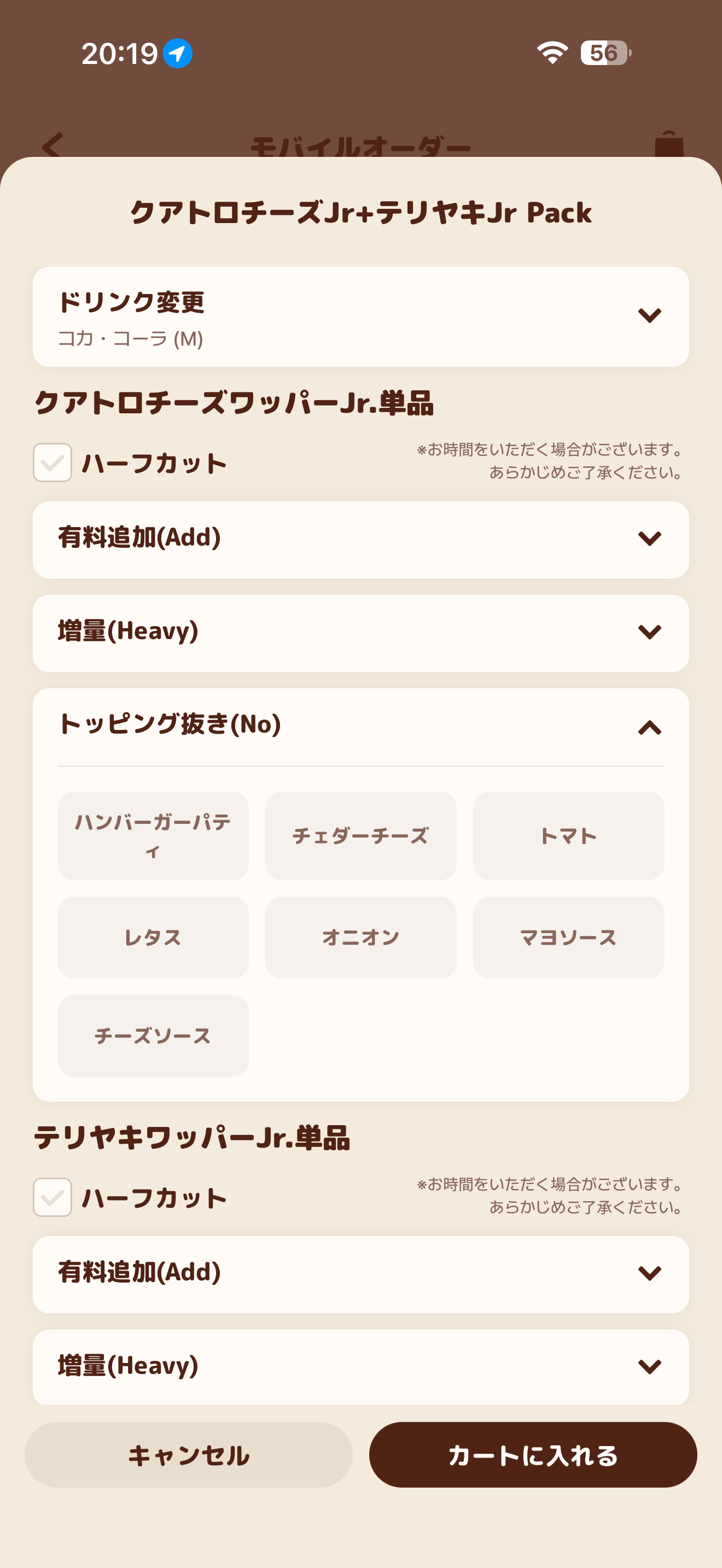
Task: Check ハーフカット for テリヤキワッパーJr.
Action: pyautogui.click(x=53, y=1197)
